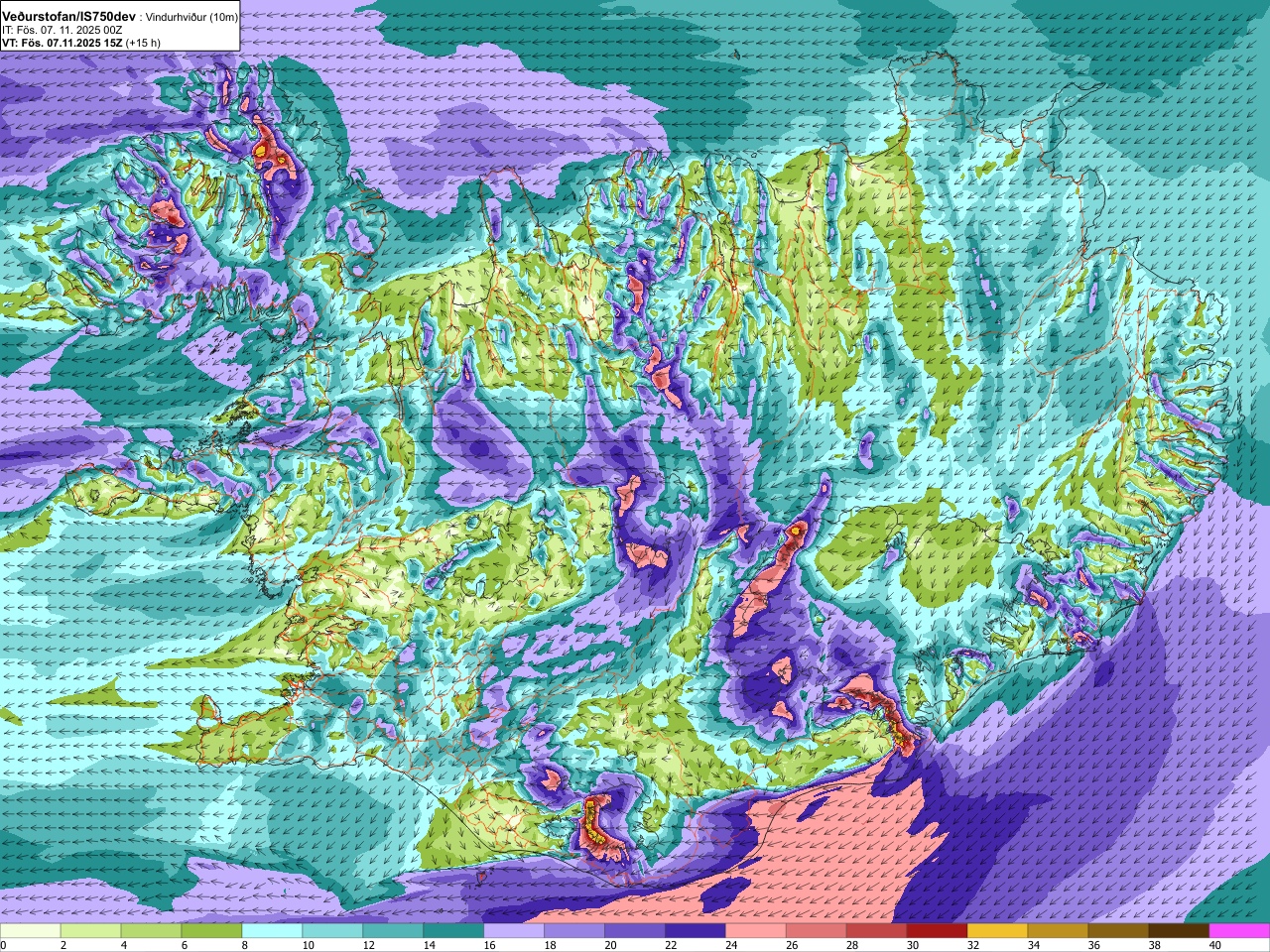Click the legend scale label 2
The height and width of the screenshot is (952, 1270).
click(62, 945)
